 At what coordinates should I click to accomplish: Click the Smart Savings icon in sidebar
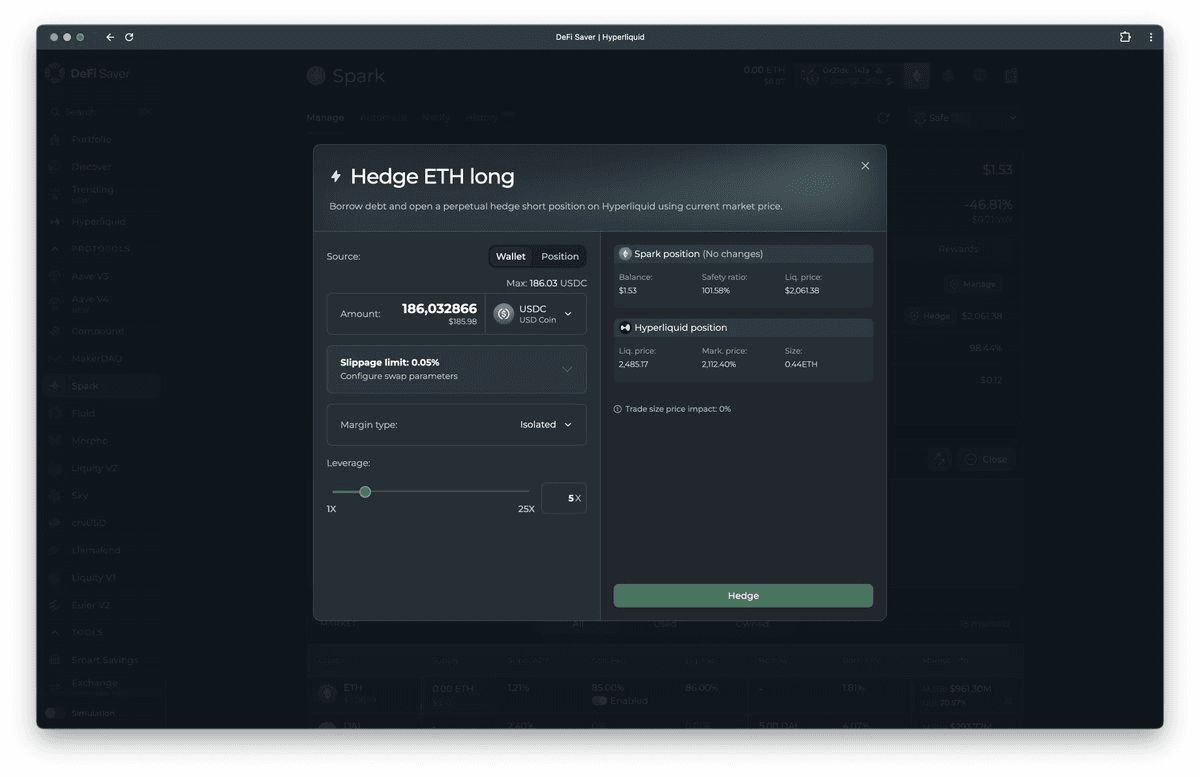click(55, 660)
